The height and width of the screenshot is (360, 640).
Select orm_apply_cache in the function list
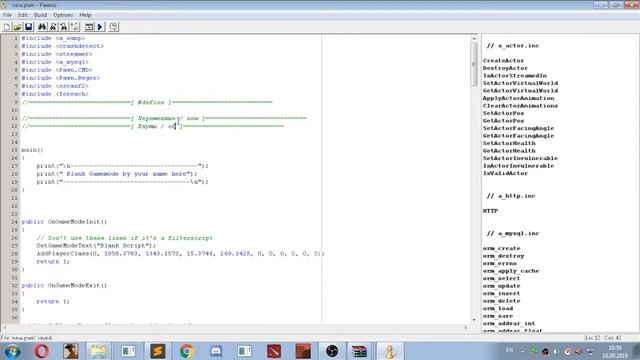(x=511, y=271)
